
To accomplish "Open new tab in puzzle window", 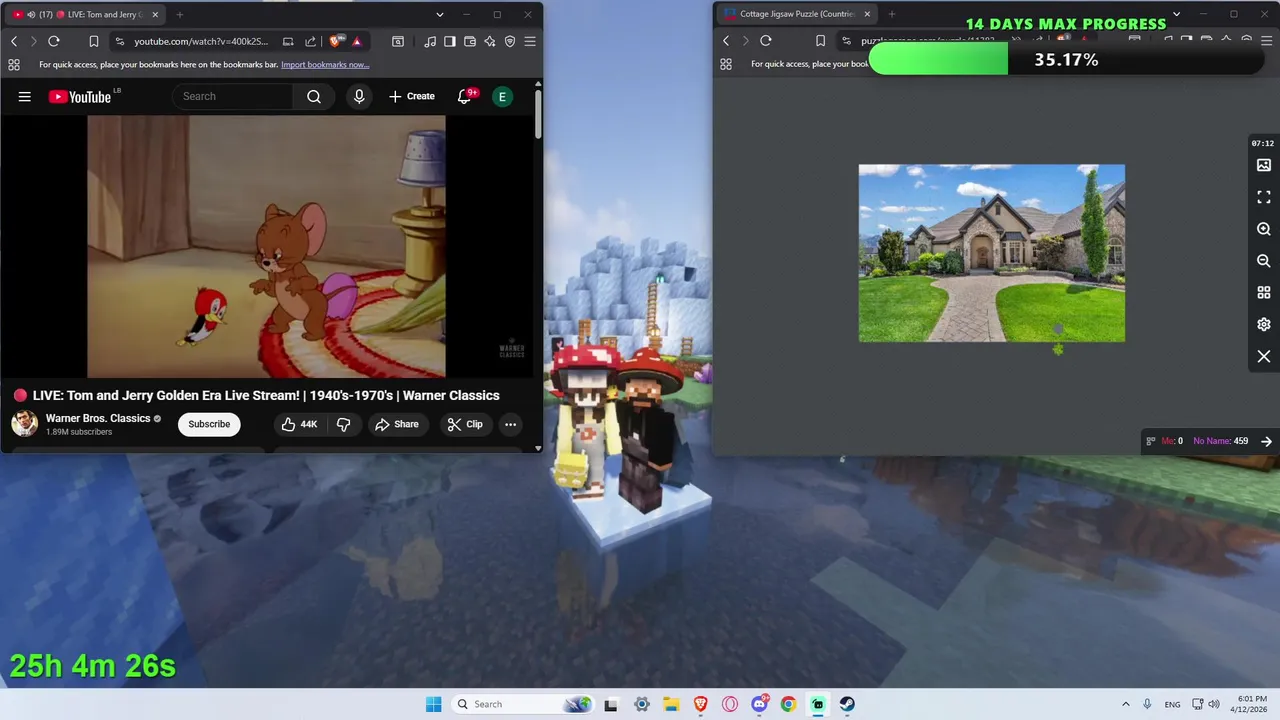I will 892,14.
